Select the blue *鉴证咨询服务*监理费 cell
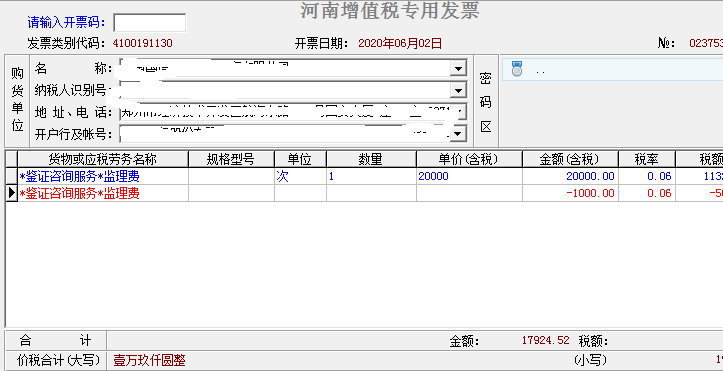Image resolution: width=723 pixels, height=371 pixels. tap(103, 176)
